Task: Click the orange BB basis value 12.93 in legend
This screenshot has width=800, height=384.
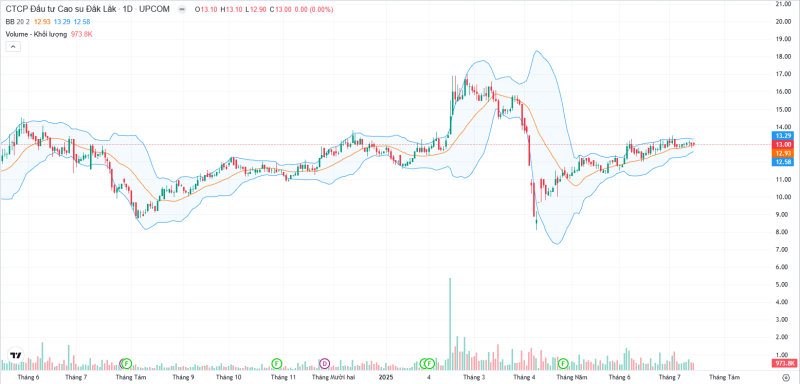Action: point(42,22)
